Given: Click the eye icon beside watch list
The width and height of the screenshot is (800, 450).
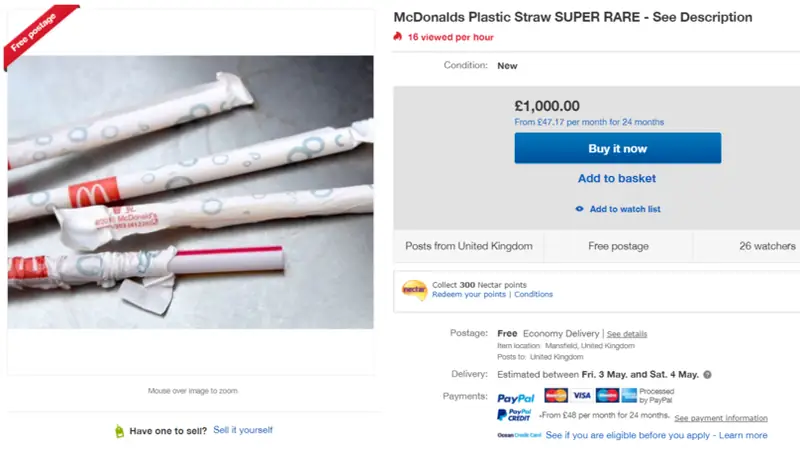Looking at the screenshot, I should 580,209.
